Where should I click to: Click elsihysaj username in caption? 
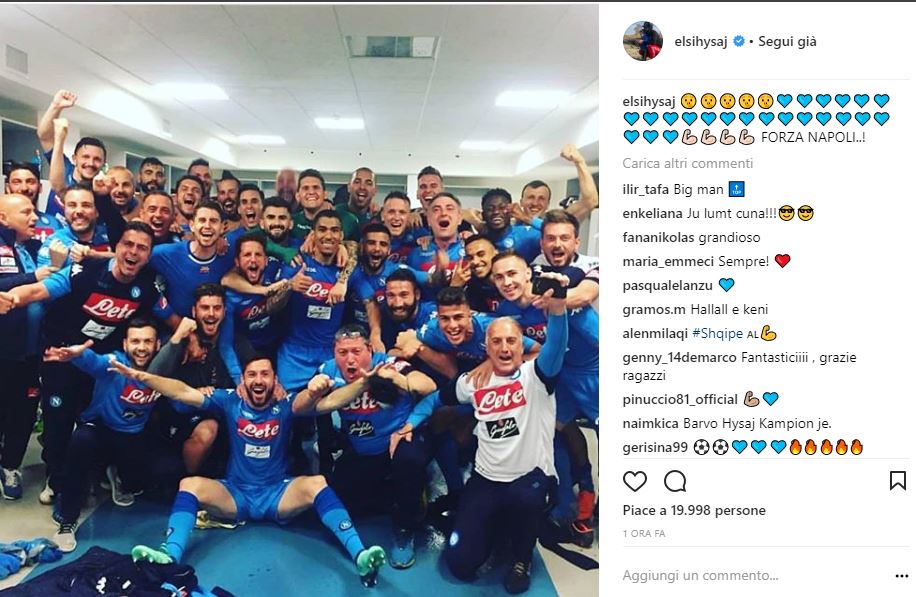pos(648,102)
